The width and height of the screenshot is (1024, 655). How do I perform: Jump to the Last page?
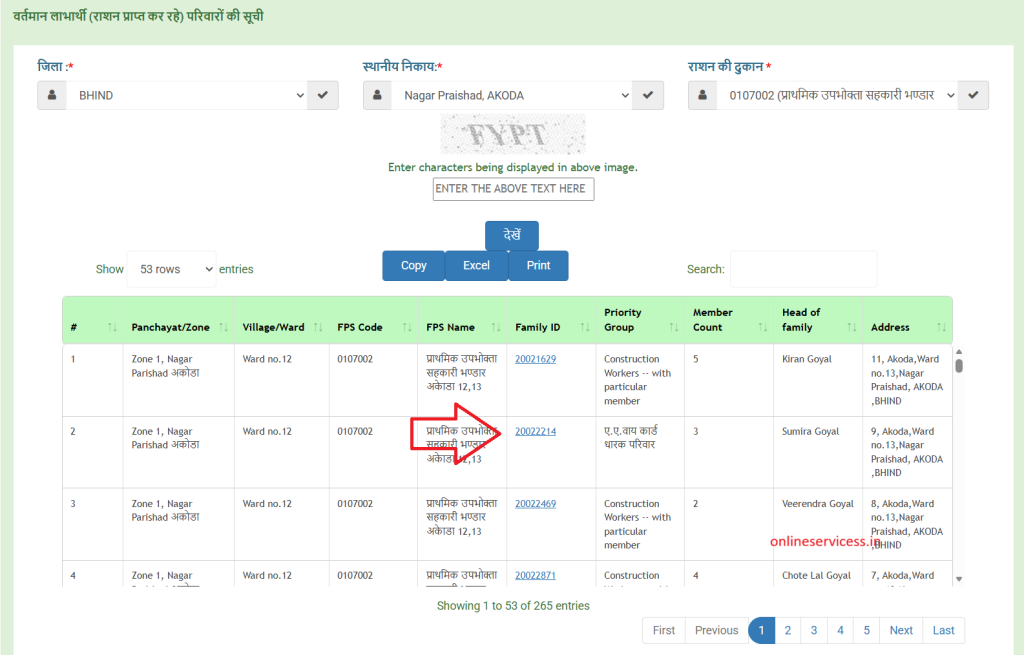(x=943, y=630)
